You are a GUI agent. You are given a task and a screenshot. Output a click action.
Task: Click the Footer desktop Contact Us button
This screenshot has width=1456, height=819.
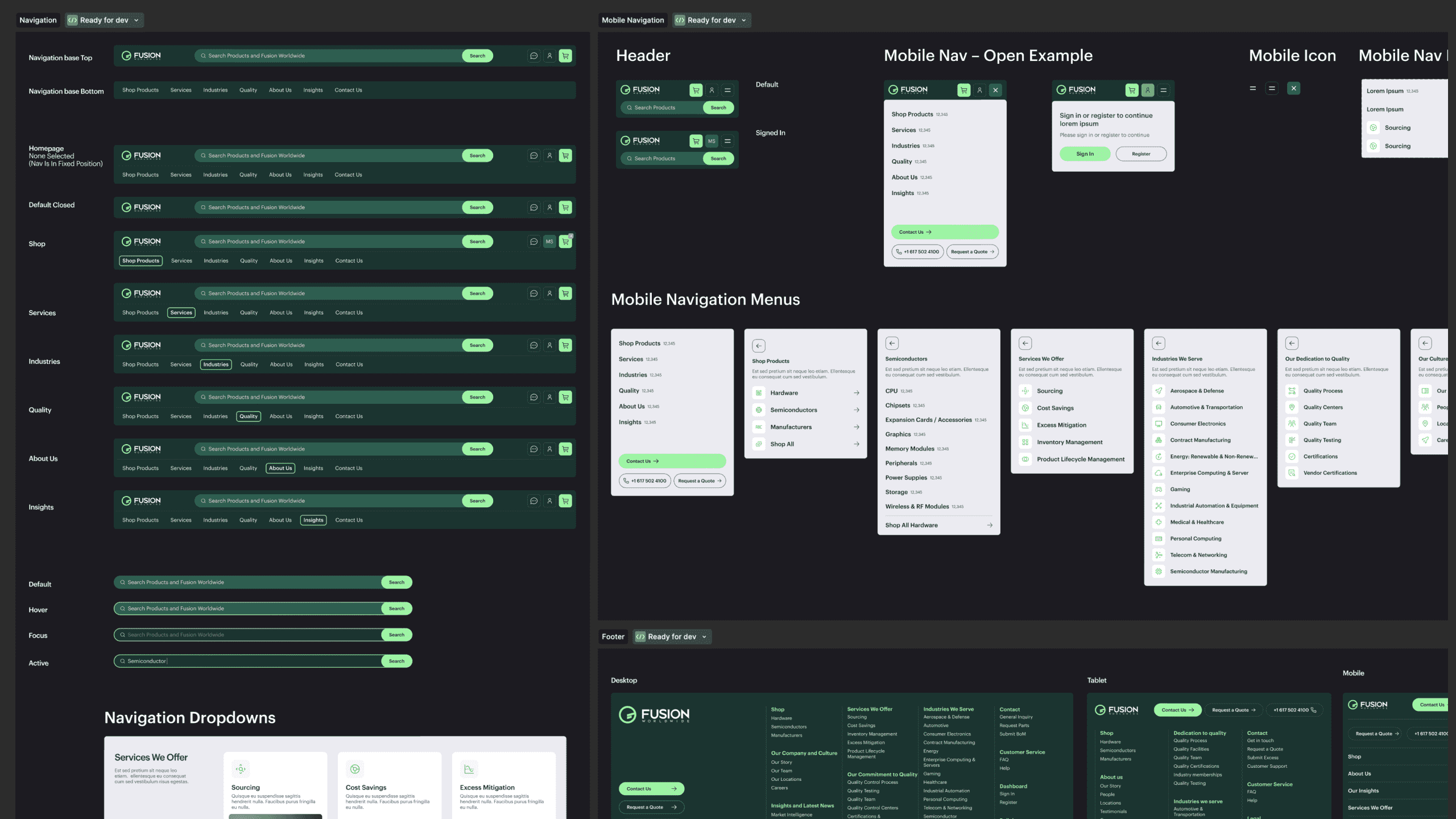651,788
